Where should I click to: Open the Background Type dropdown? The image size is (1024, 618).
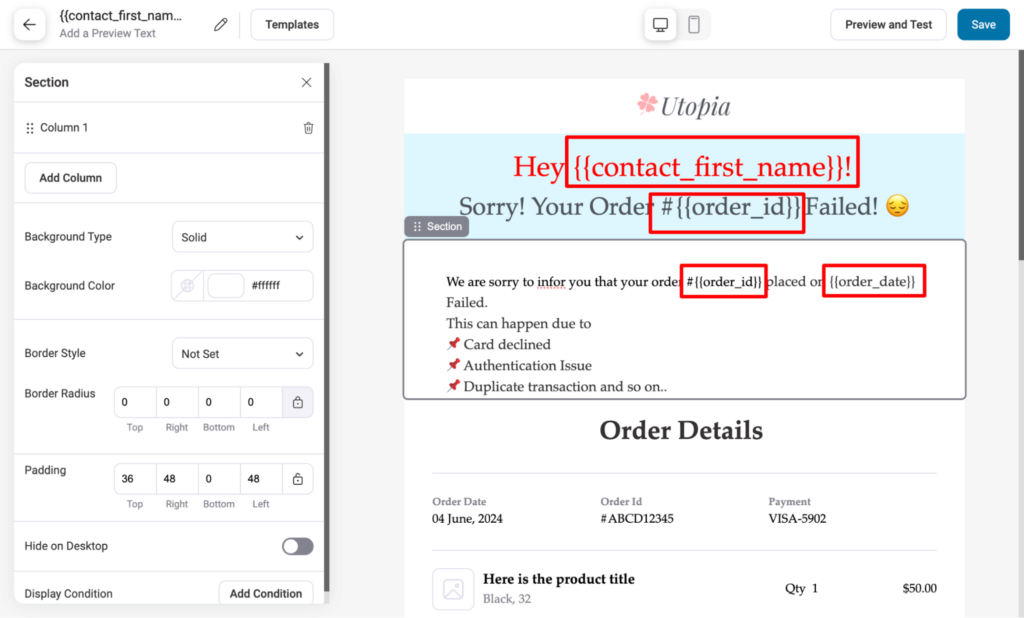[242, 237]
